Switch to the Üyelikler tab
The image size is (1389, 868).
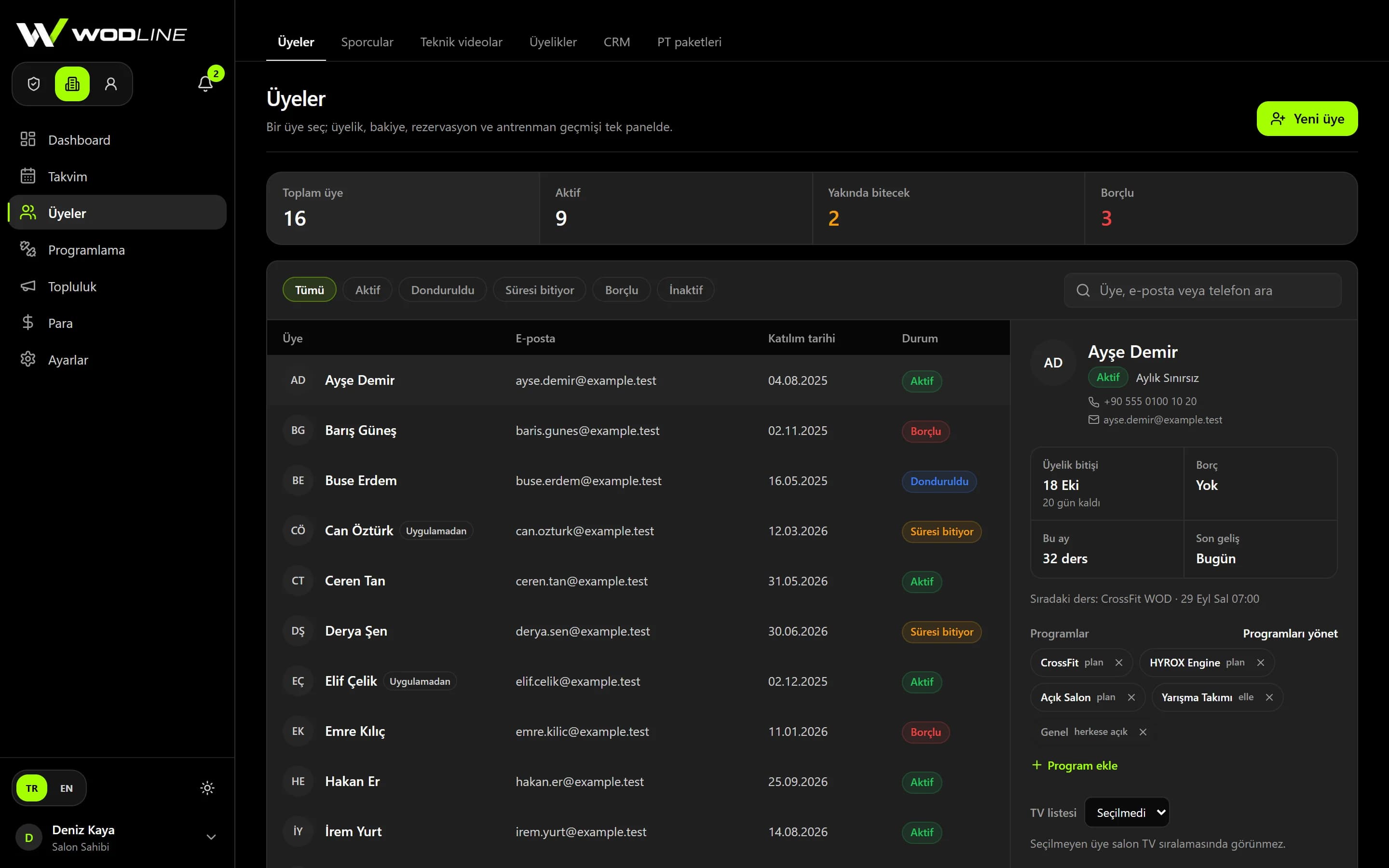point(553,42)
